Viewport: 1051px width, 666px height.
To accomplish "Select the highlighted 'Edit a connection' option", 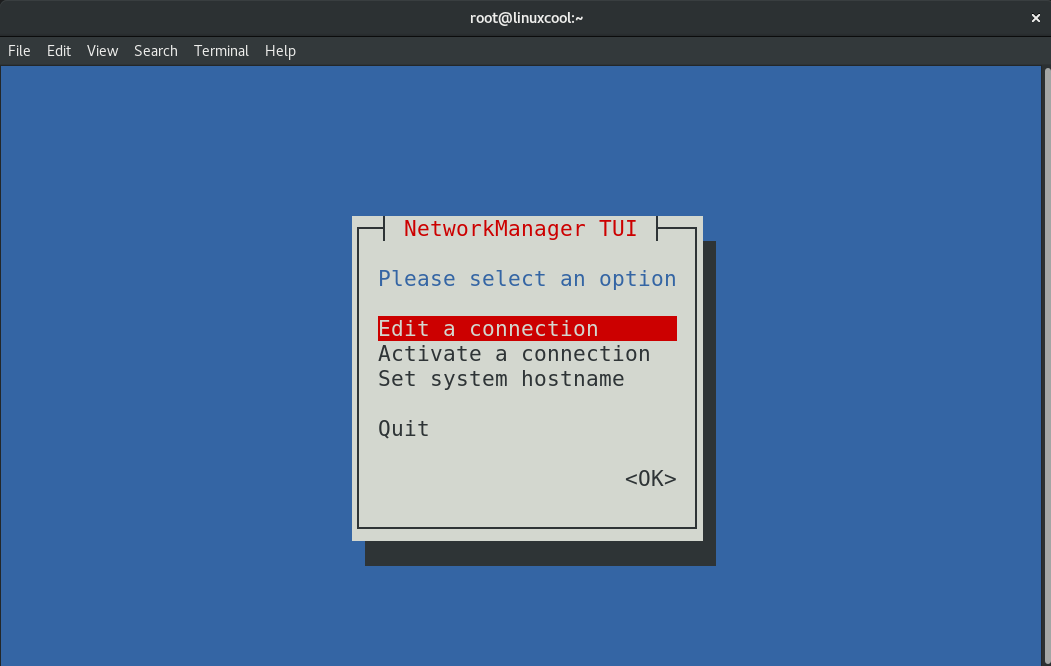I will (x=488, y=329).
